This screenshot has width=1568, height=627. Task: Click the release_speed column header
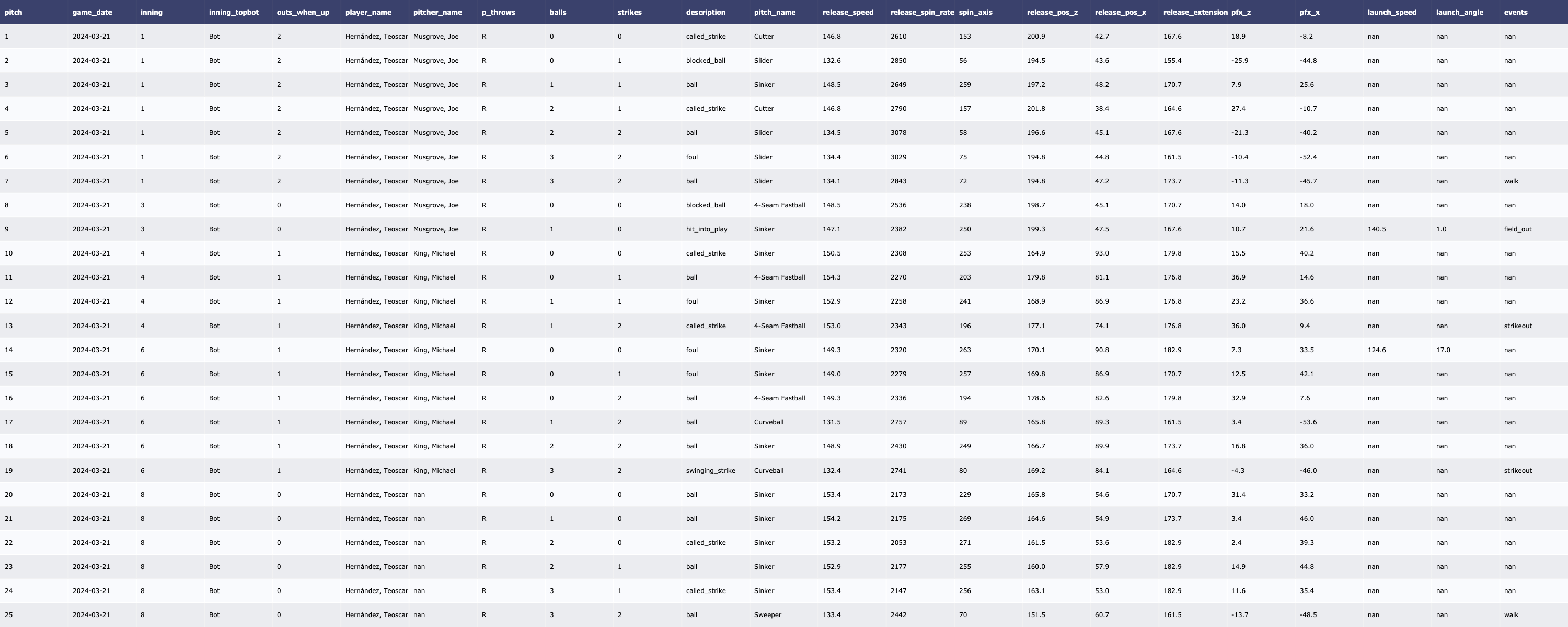(847, 12)
